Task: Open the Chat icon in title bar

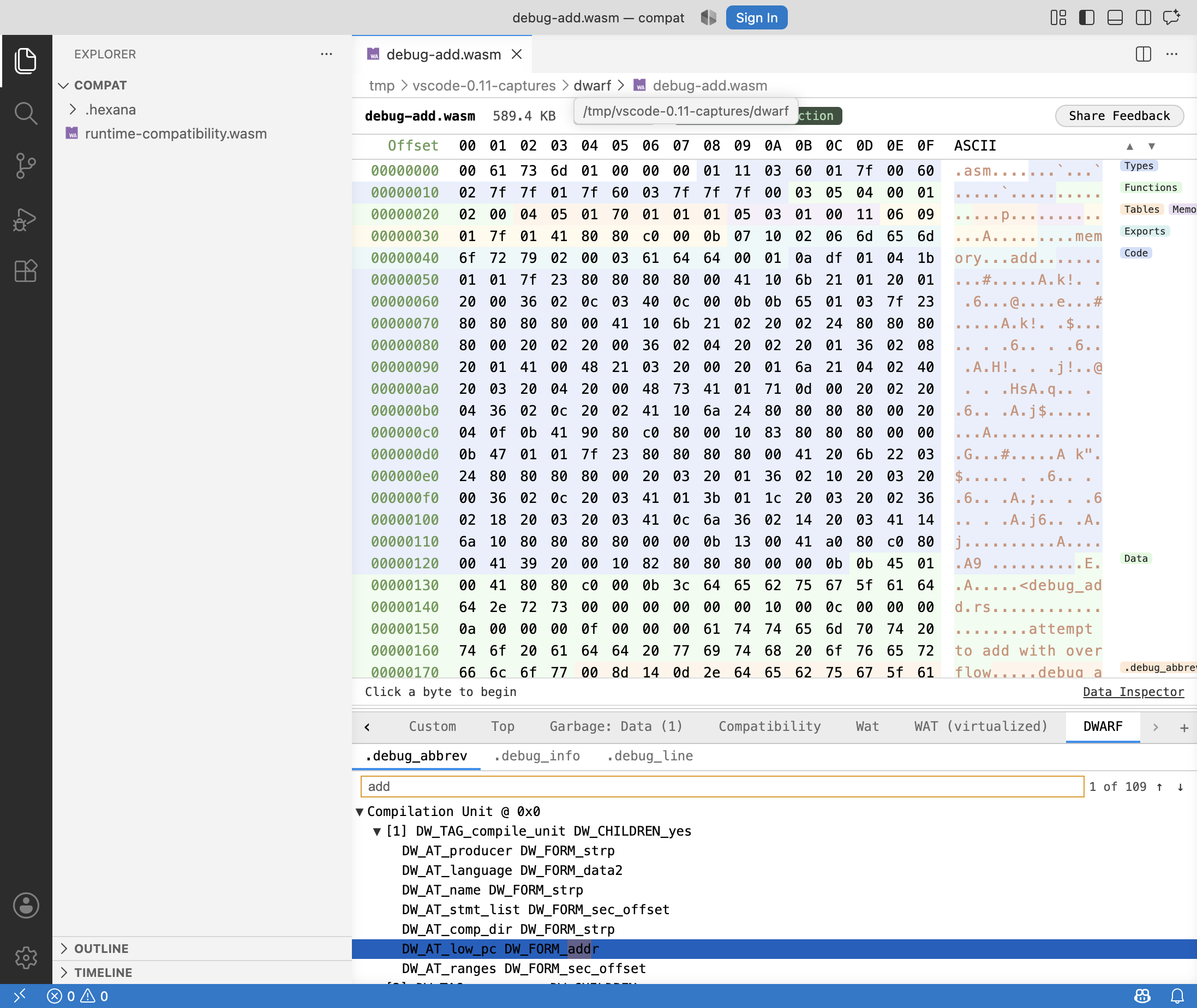Action: click(x=1172, y=17)
